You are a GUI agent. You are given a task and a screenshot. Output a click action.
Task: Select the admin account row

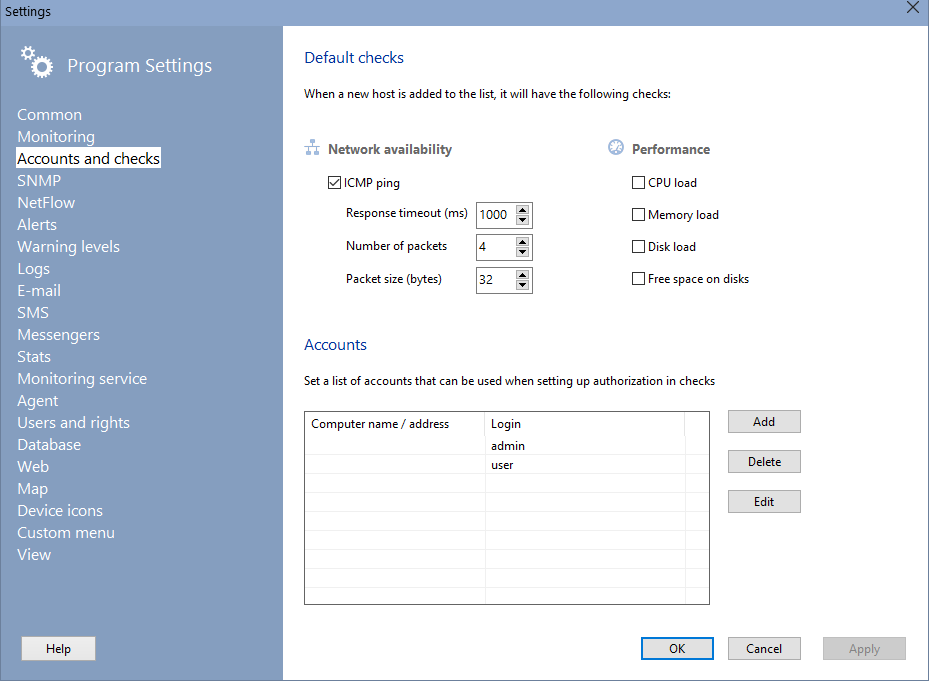507,446
